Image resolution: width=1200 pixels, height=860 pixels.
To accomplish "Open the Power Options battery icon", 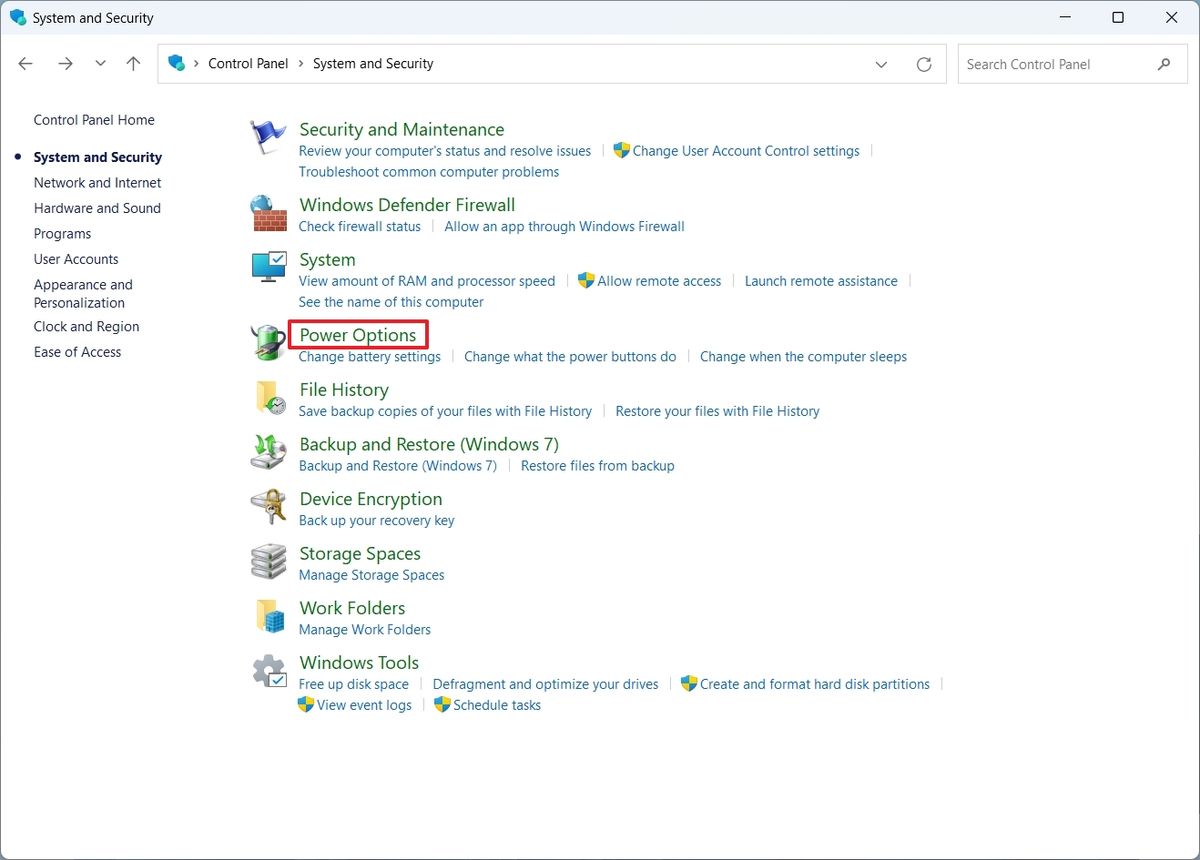I will pos(268,343).
